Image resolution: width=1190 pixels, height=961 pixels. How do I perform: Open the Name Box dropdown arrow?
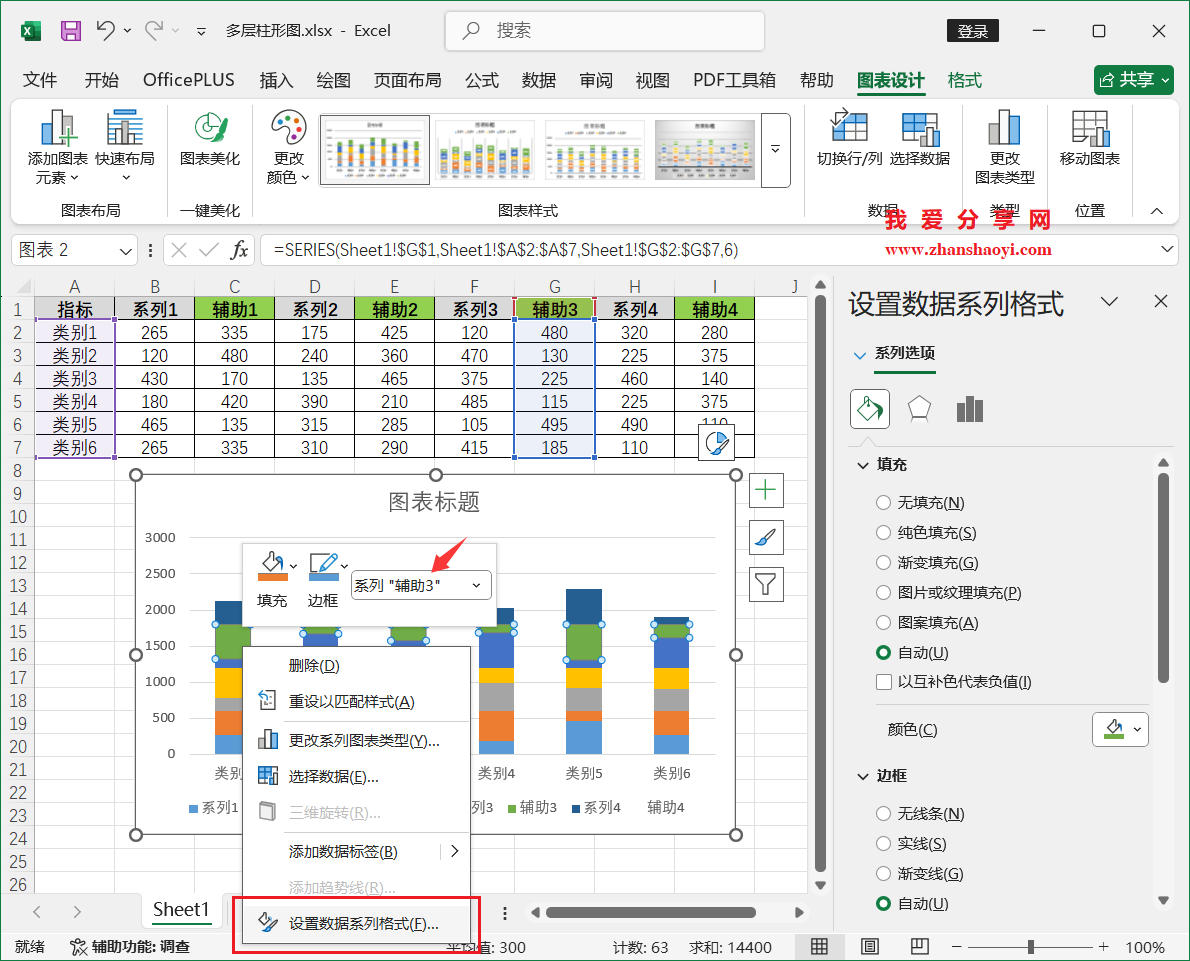click(x=126, y=250)
